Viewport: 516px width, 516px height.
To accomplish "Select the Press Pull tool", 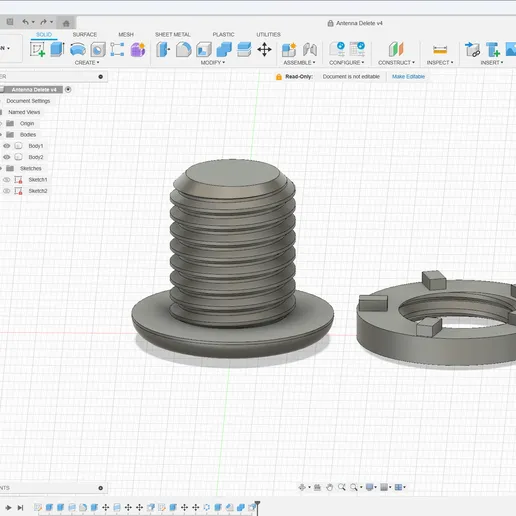I will [163, 49].
